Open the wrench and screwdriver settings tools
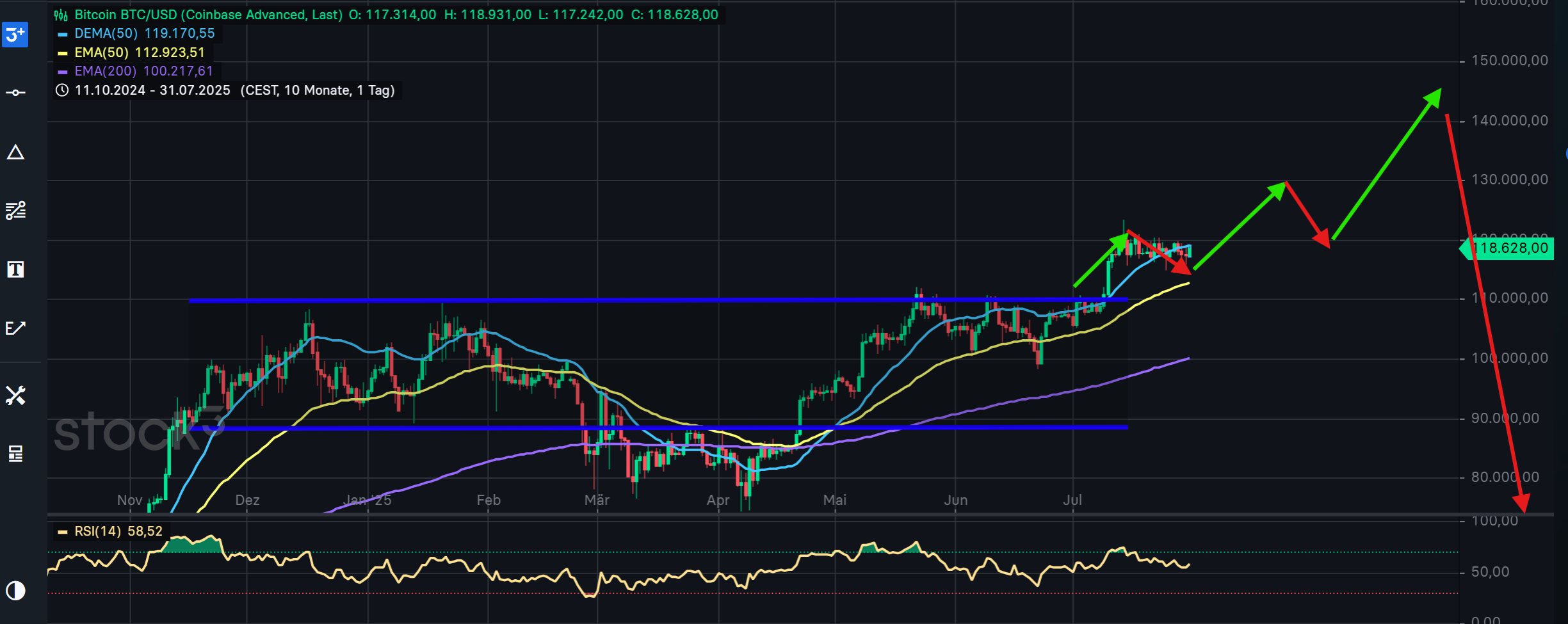Viewport: 1568px width, 624px height. [x=15, y=396]
